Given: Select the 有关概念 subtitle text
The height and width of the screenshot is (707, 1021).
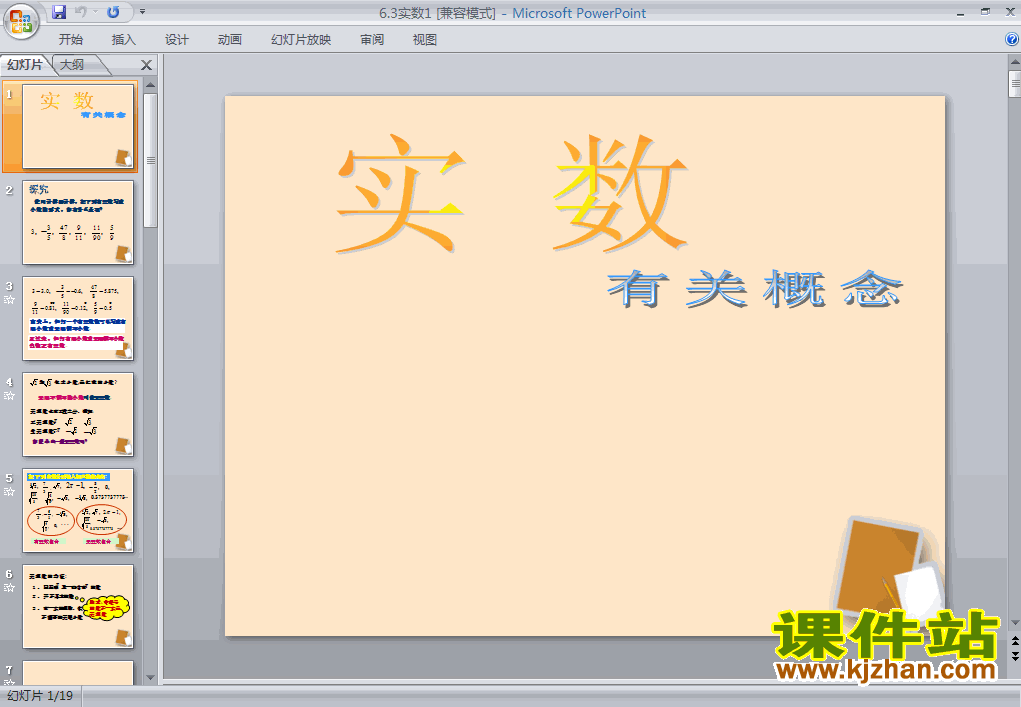Looking at the screenshot, I should coord(755,288).
